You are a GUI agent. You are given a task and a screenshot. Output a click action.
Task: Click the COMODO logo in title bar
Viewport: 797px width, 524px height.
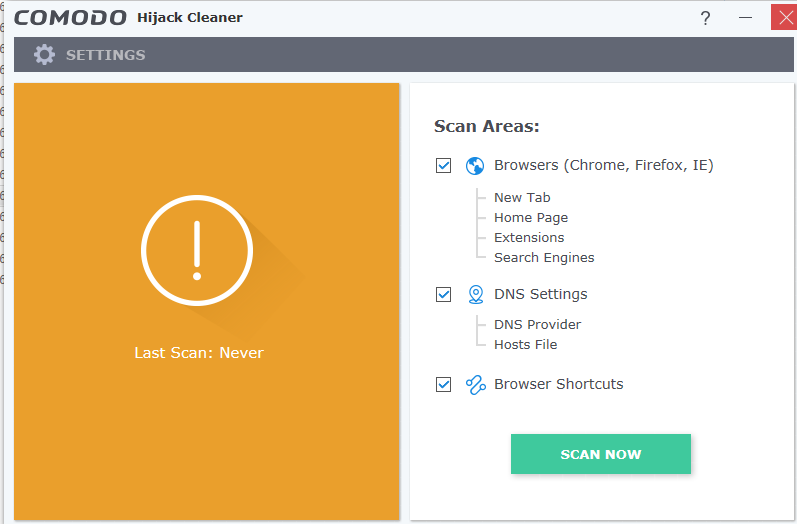[x=70, y=18]
